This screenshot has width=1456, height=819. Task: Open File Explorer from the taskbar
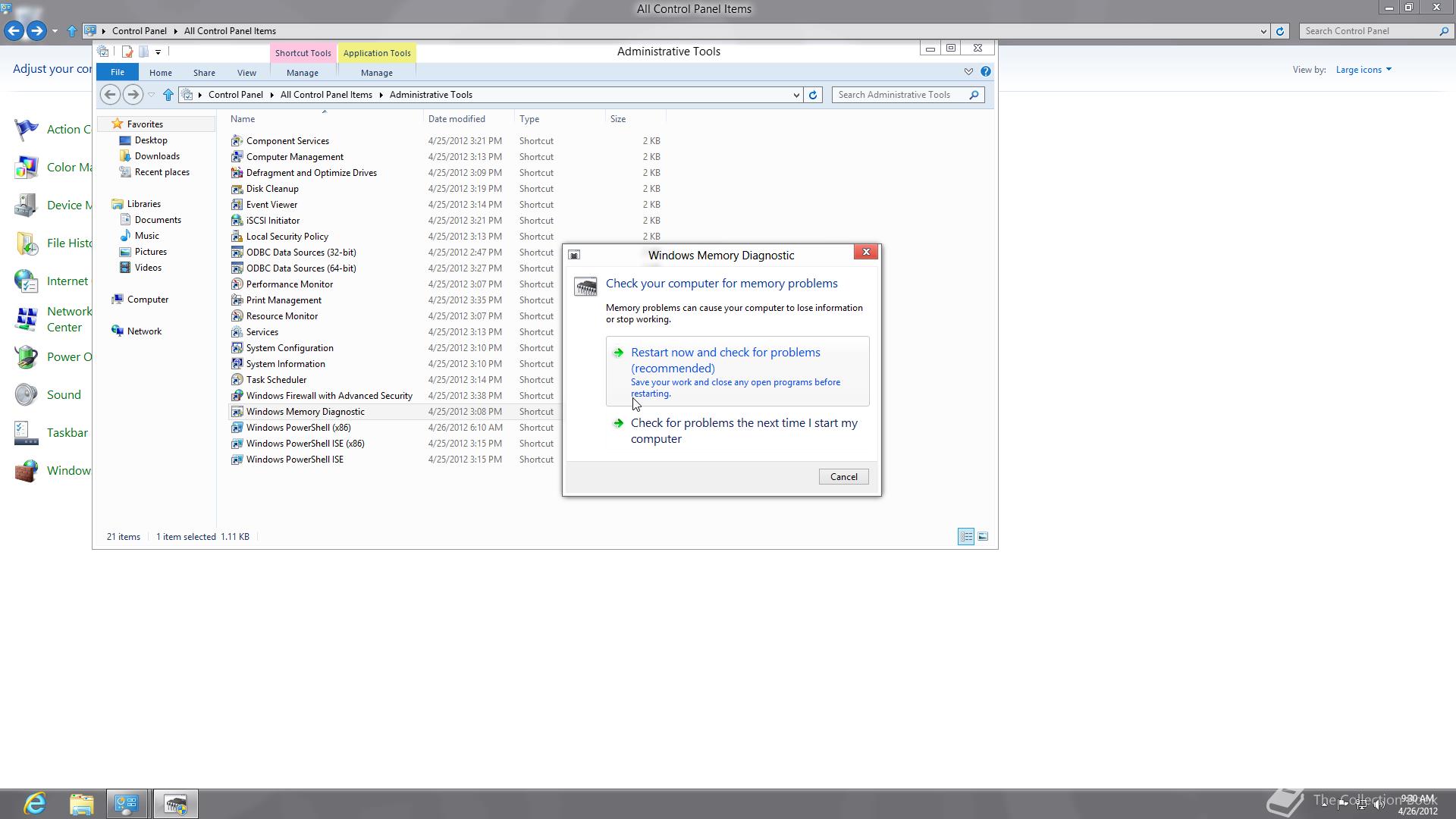pyautogui.click(x=81, y=804)
